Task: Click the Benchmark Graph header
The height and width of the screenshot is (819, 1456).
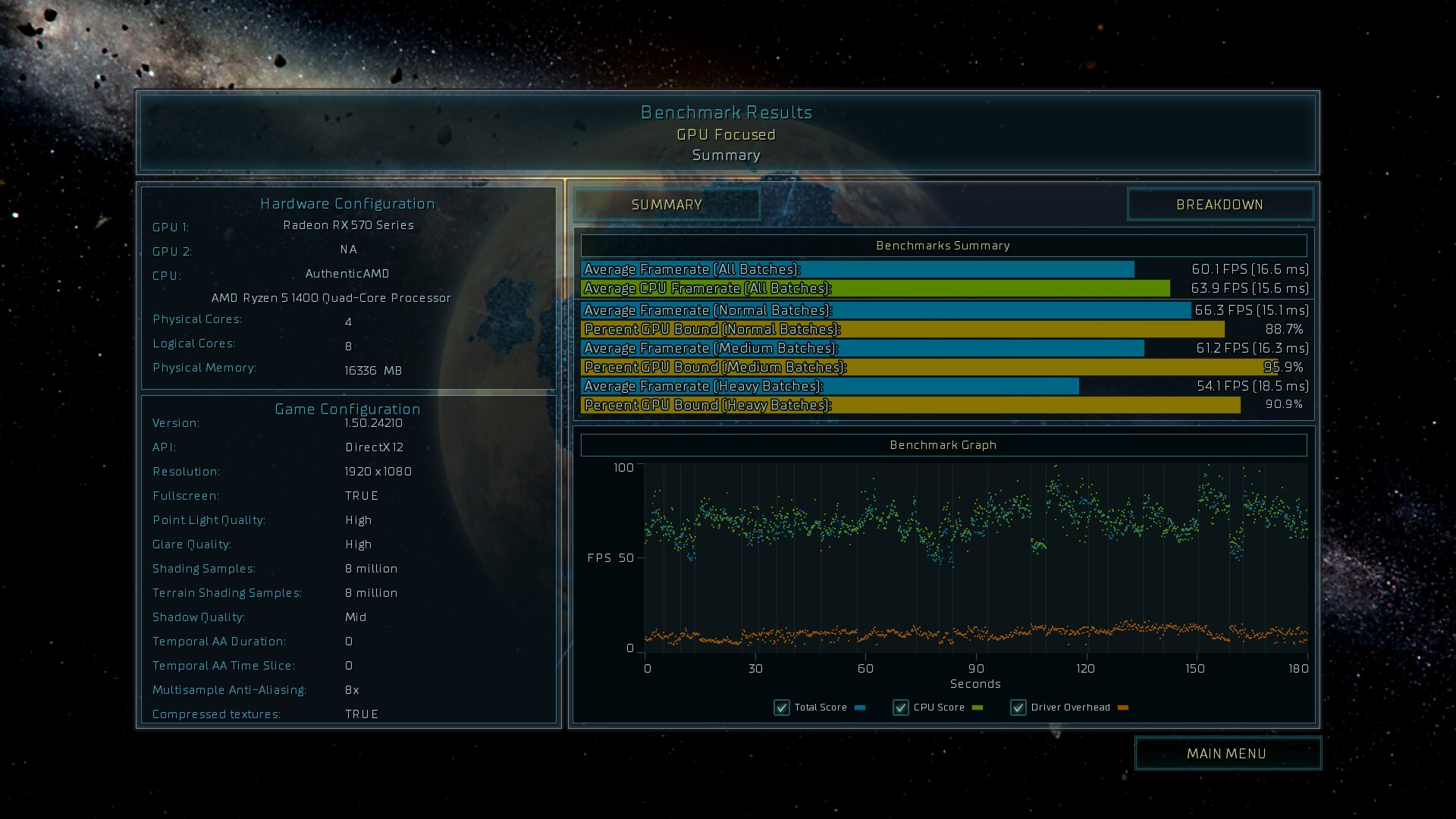Action: click(x=943, y=445)
